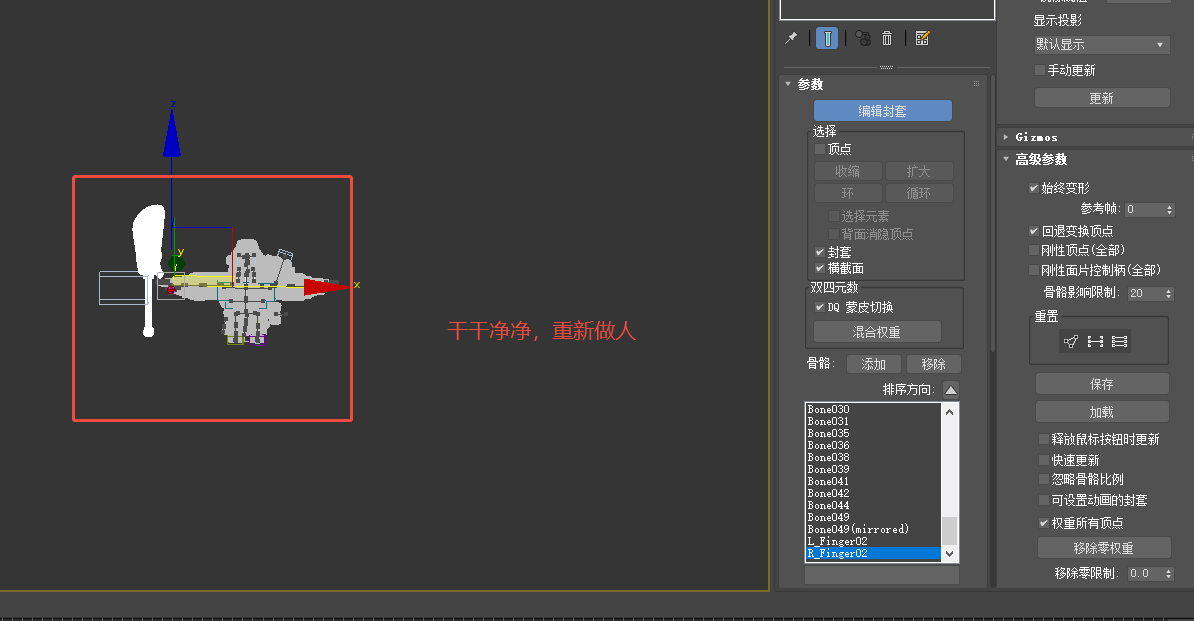1194x621 pixels.
Task: Click the 参考帧 value field
Action: [1145, 209]
